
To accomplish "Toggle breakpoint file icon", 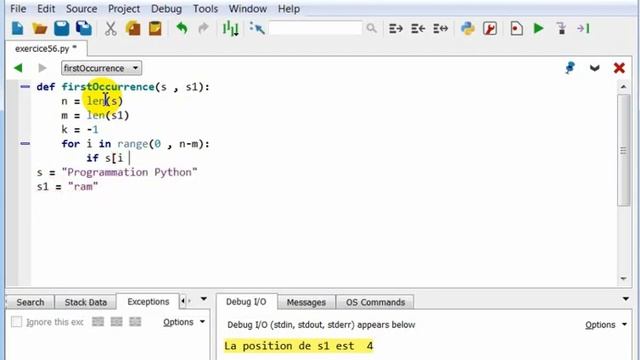I will click(x=516, y=29).
